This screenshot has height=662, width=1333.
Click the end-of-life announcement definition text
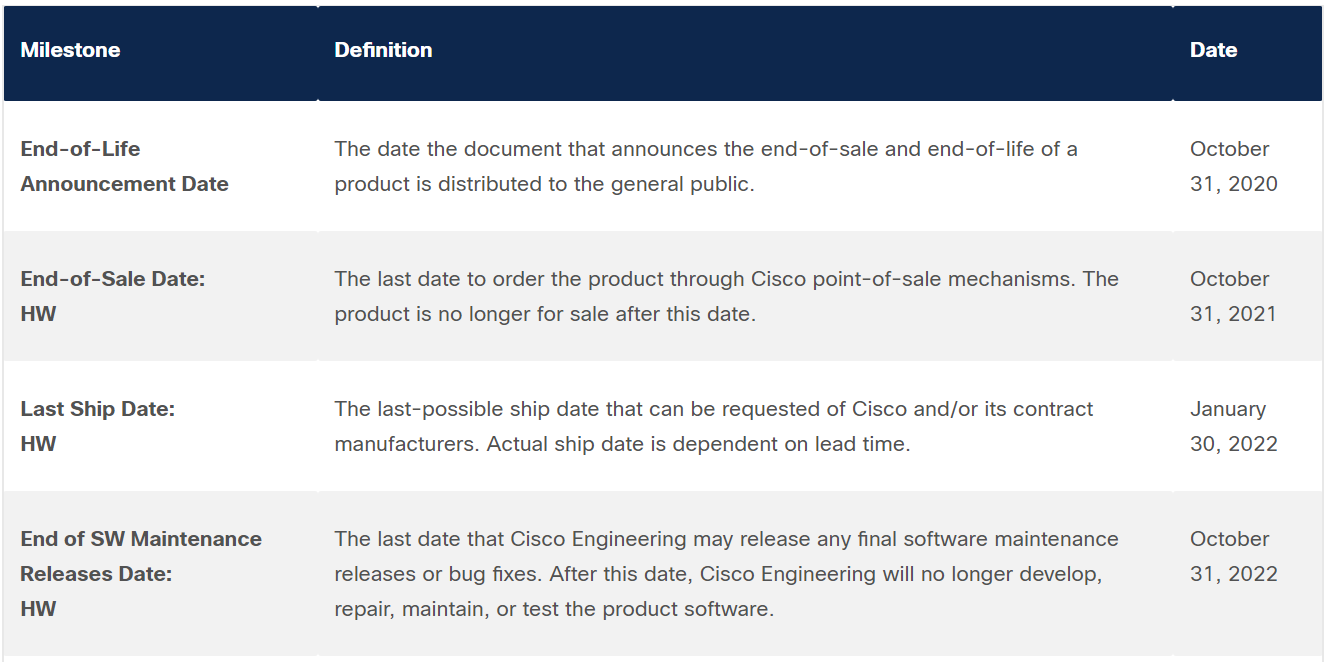pyautogui.click(x=706, y=166)
